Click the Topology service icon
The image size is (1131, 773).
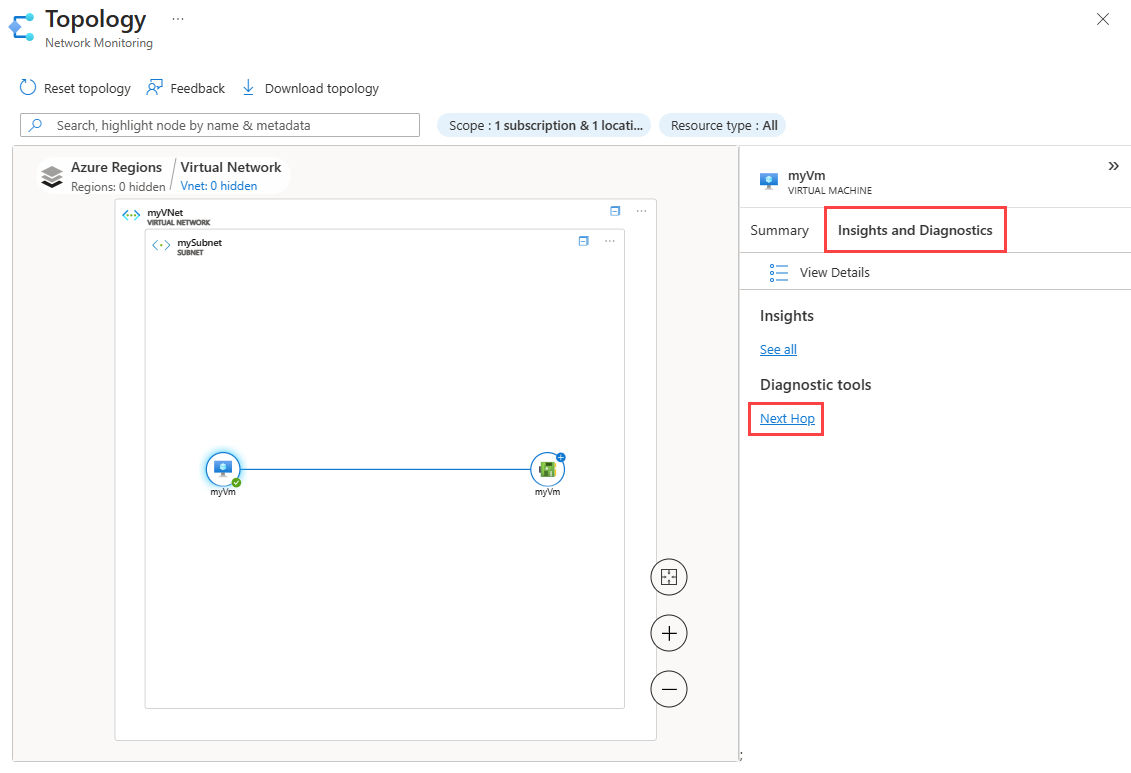pyautogui.click(x=22, y=27)
